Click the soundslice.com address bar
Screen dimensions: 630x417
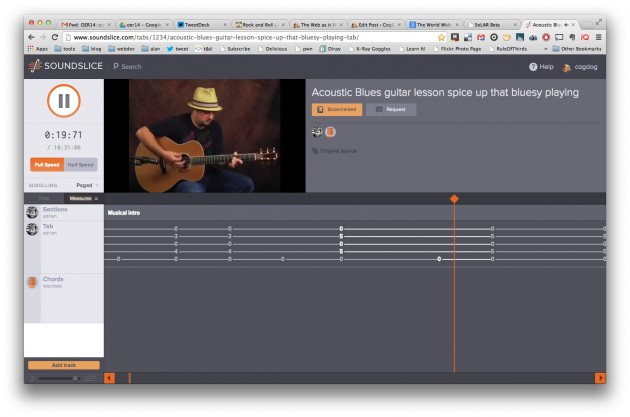click(249, 37)
